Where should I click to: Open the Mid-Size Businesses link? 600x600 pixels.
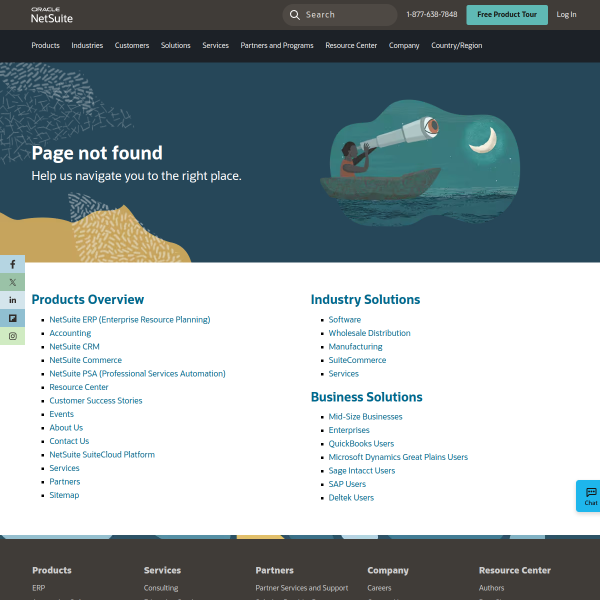[x=365, y=417]
